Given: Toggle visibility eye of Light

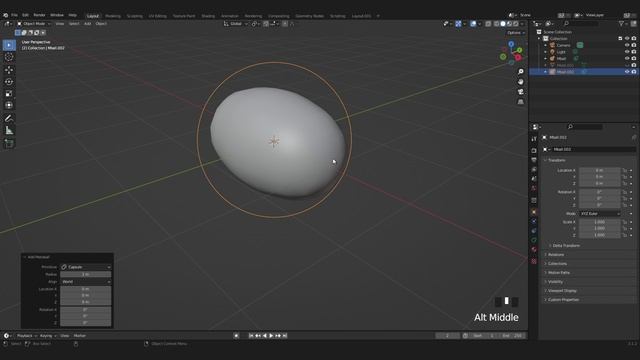Looking at the screenshot, I should pos(627,52).
